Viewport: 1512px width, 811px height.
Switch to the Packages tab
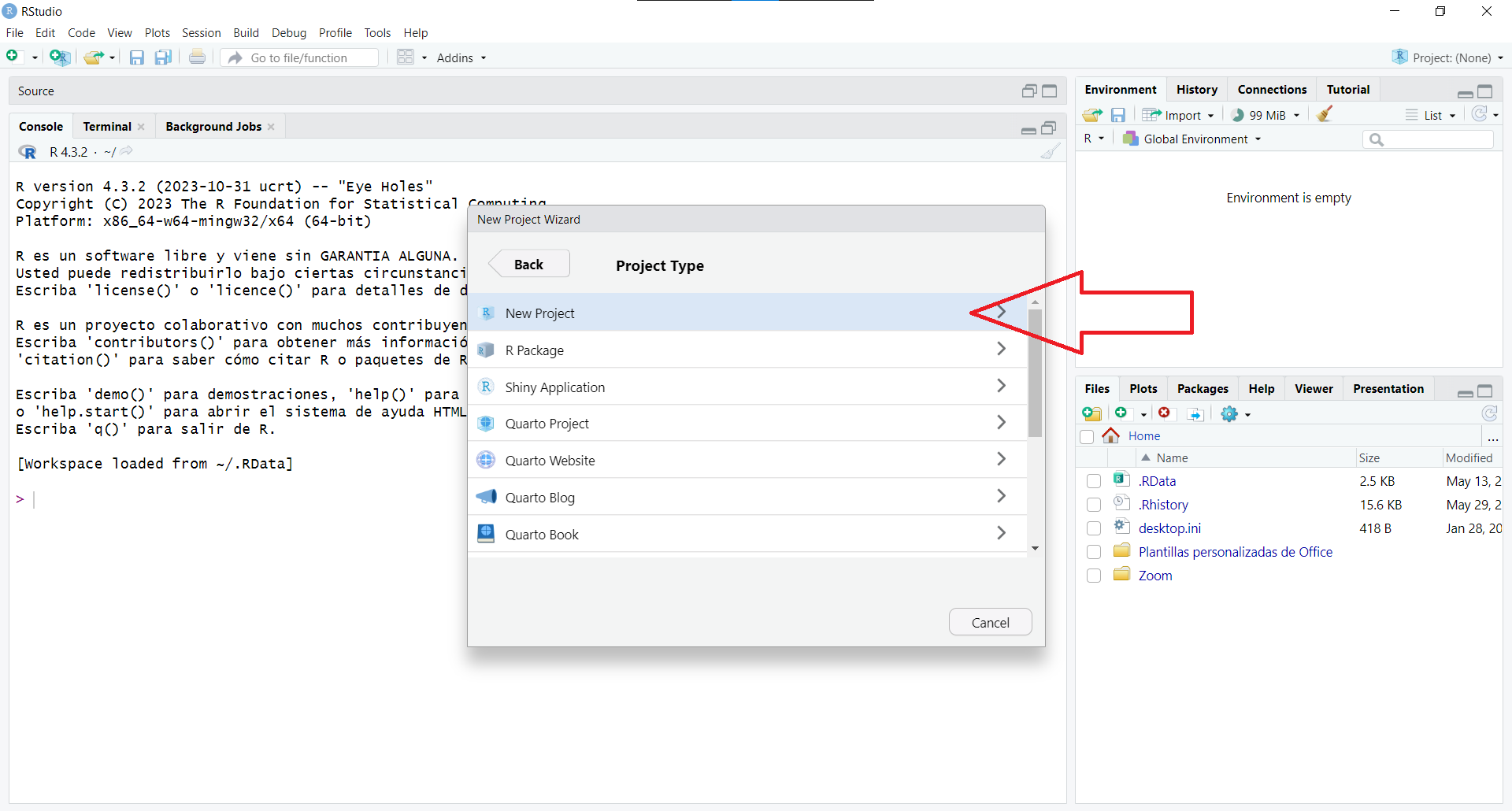1202,389
